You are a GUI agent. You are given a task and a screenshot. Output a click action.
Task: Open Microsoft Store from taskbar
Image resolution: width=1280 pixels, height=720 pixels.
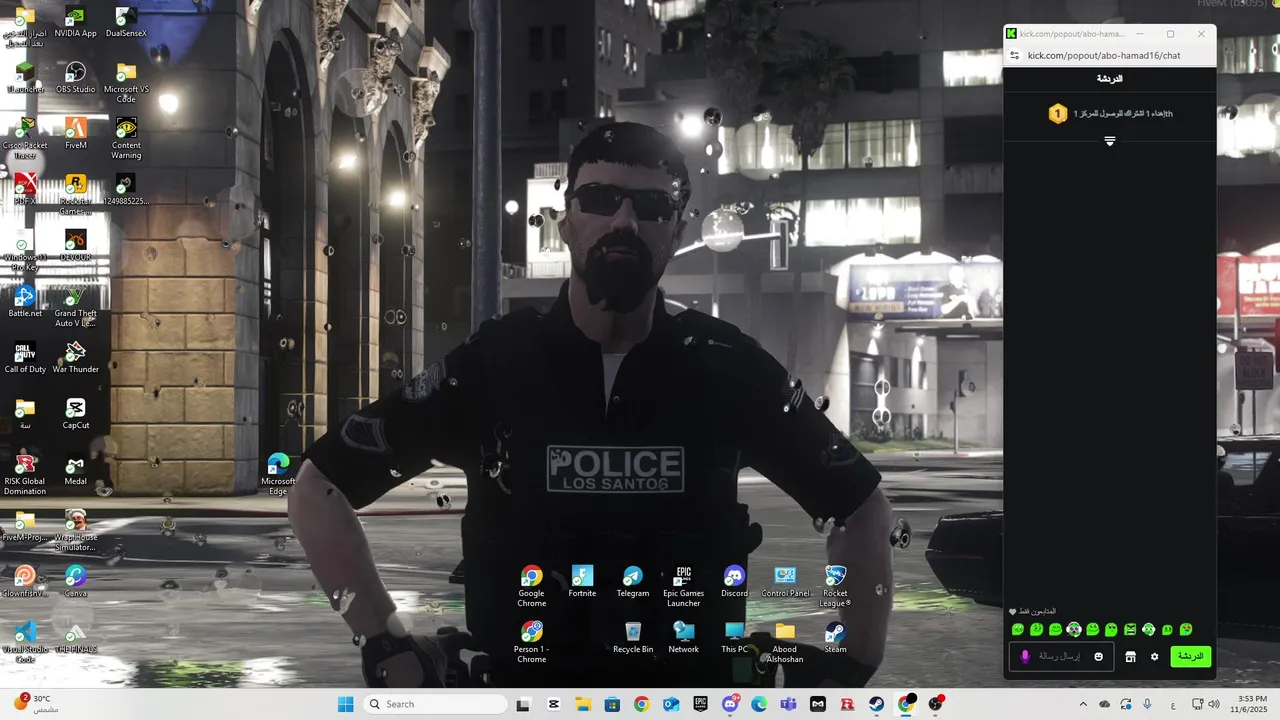coord(612,704)
